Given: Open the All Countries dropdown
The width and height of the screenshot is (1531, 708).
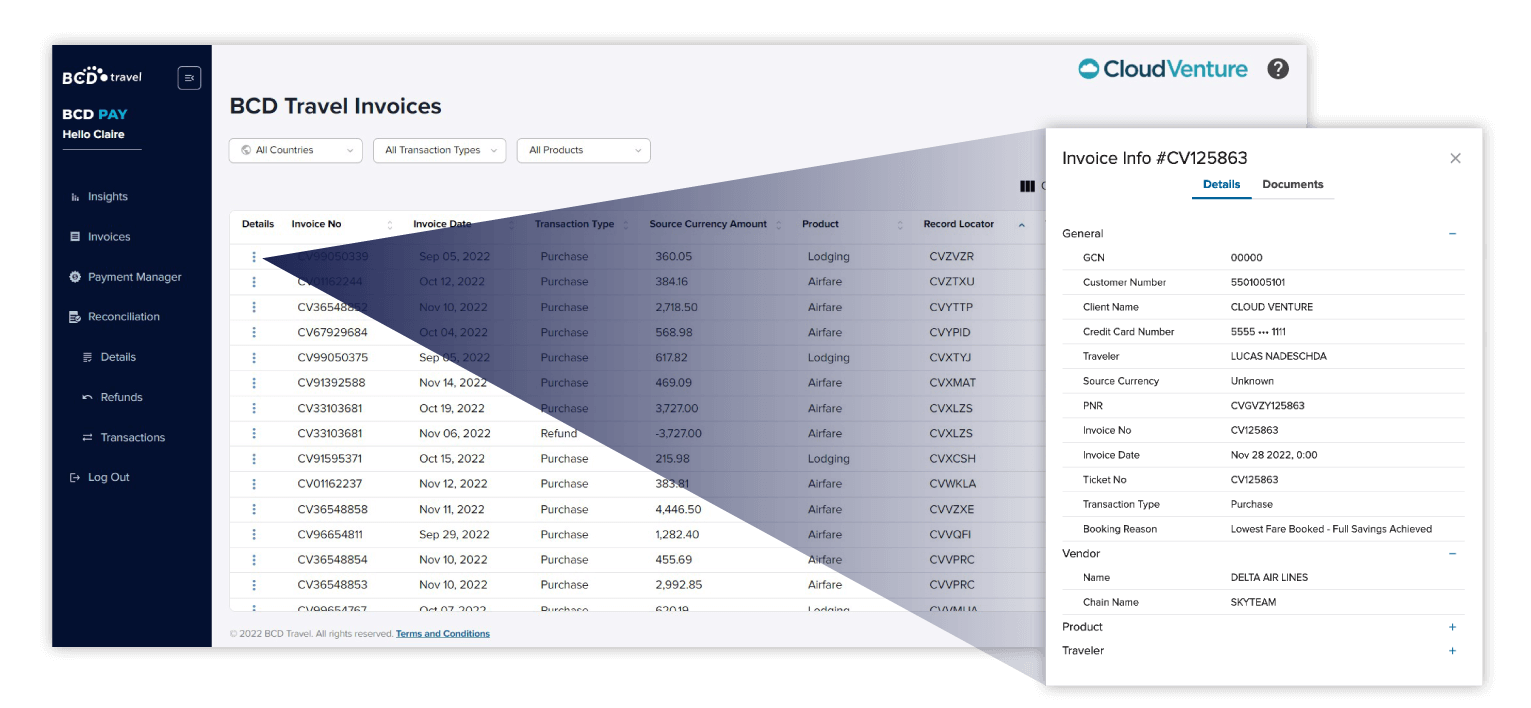Looking at the screenshot, I should coord(295,150).
